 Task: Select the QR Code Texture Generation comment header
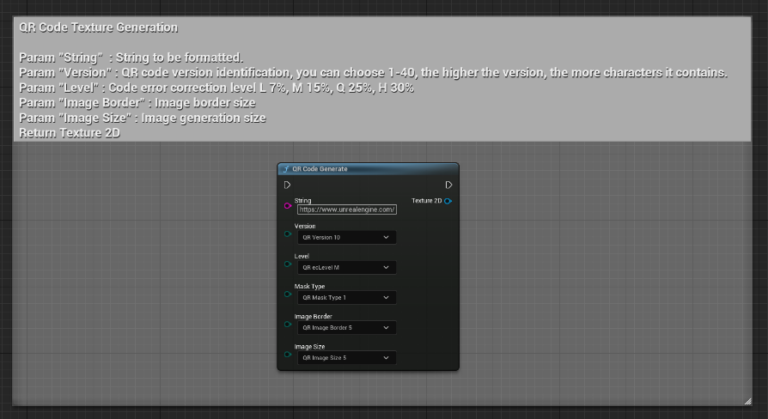coord(98,27)
